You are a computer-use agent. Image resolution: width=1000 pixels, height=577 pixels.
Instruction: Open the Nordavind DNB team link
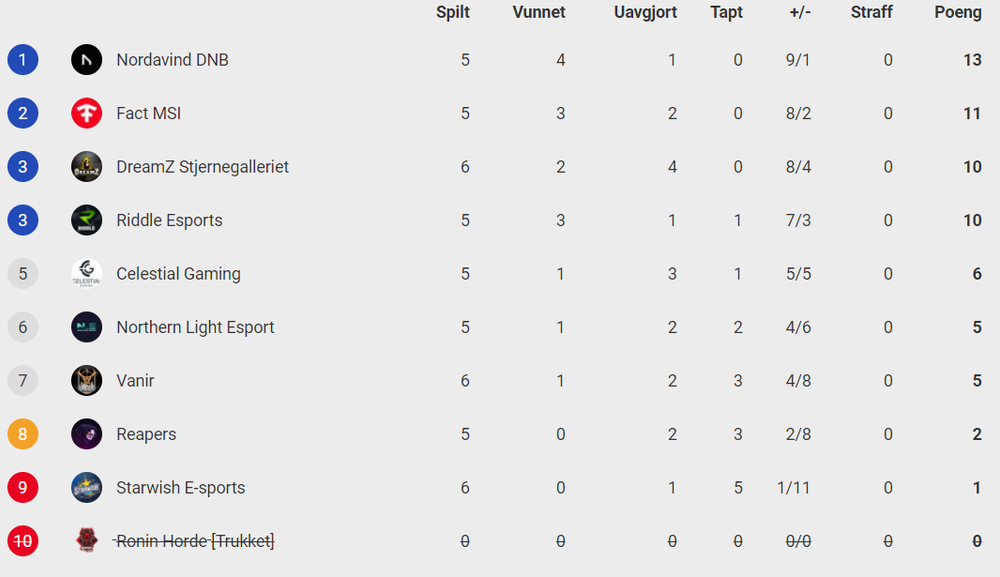172,60
